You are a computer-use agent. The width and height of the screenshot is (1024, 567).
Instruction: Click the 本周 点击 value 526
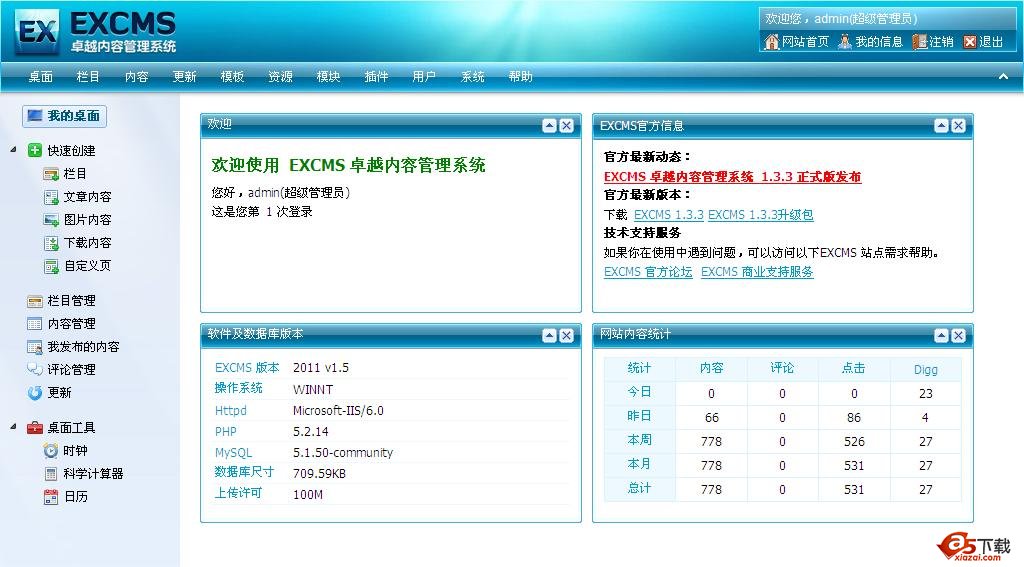tap(854, 442)
